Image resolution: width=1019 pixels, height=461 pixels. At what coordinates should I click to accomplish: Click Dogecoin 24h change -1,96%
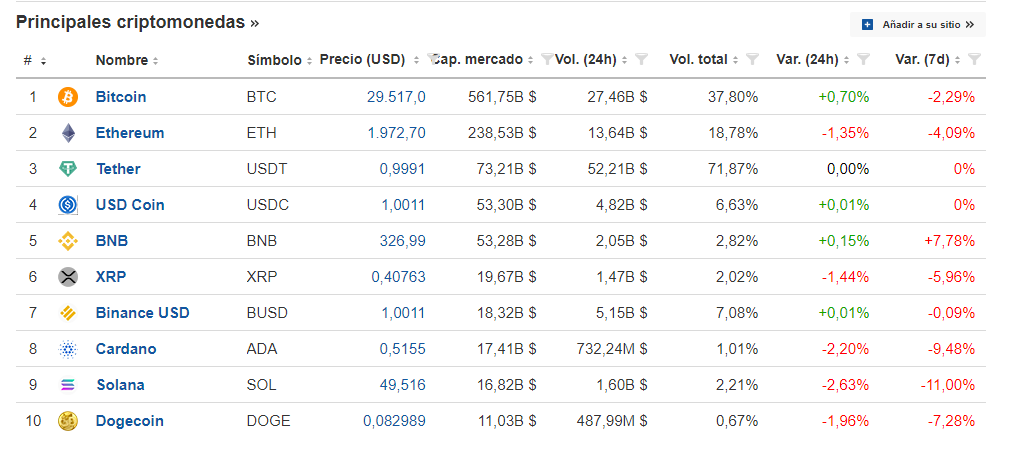click(845, 421)
